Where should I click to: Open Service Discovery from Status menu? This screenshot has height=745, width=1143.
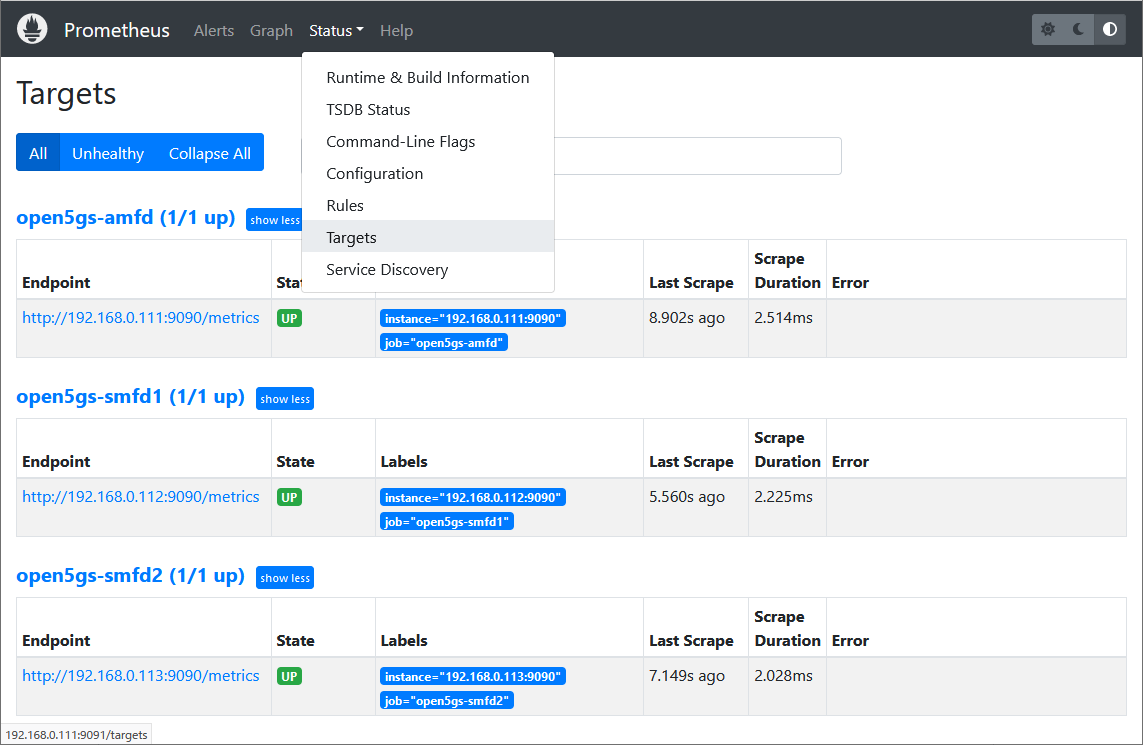pyautogui.click(x=428, y=270)
